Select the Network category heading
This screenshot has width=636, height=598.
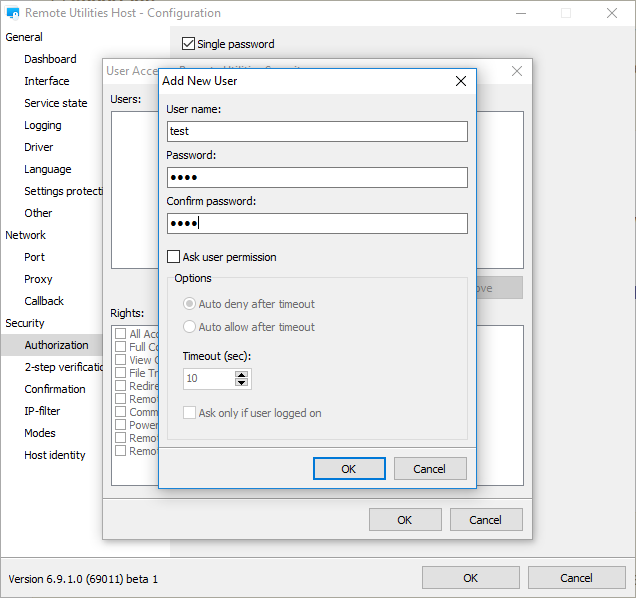tap(26, 235)
